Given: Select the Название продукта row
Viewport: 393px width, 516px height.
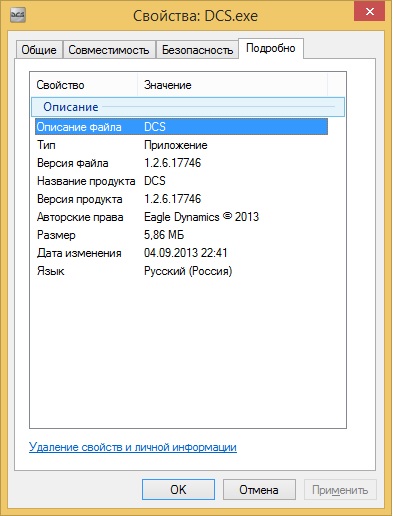Looking at the screenshot, I should (181, 181).
